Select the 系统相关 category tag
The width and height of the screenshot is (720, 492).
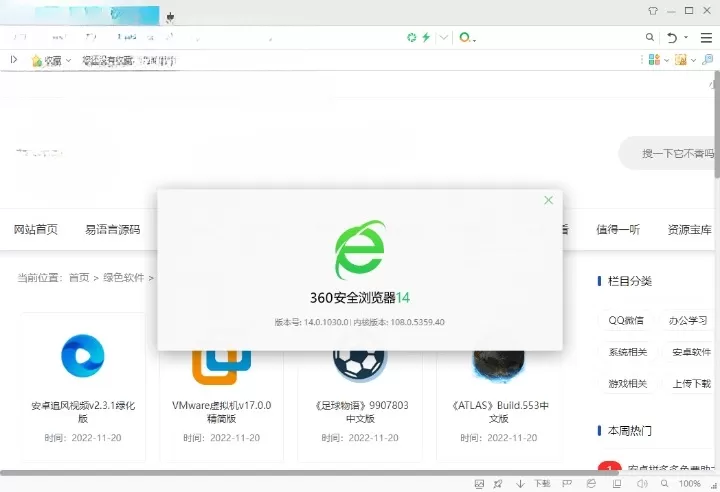628,352
